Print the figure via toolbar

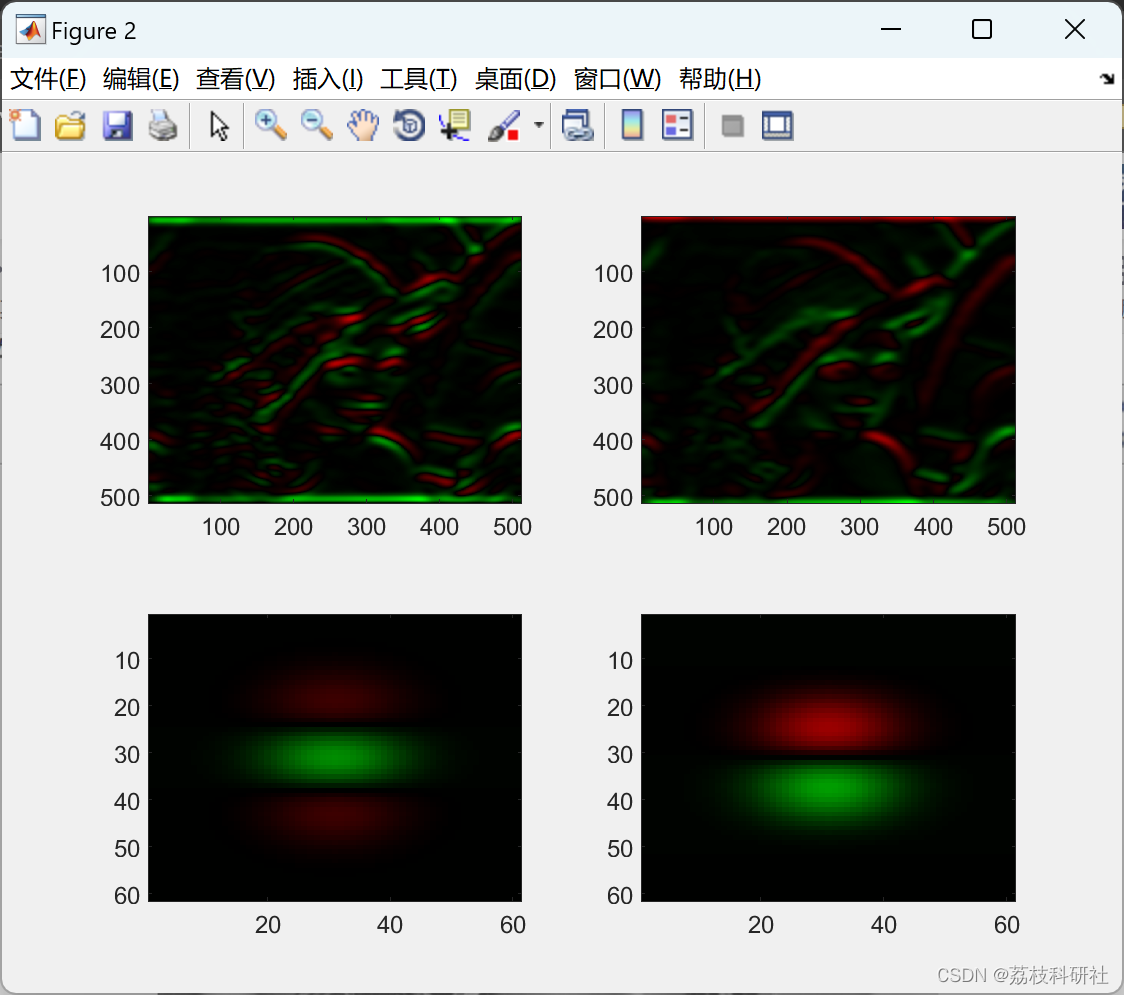[x=163, y=125]
